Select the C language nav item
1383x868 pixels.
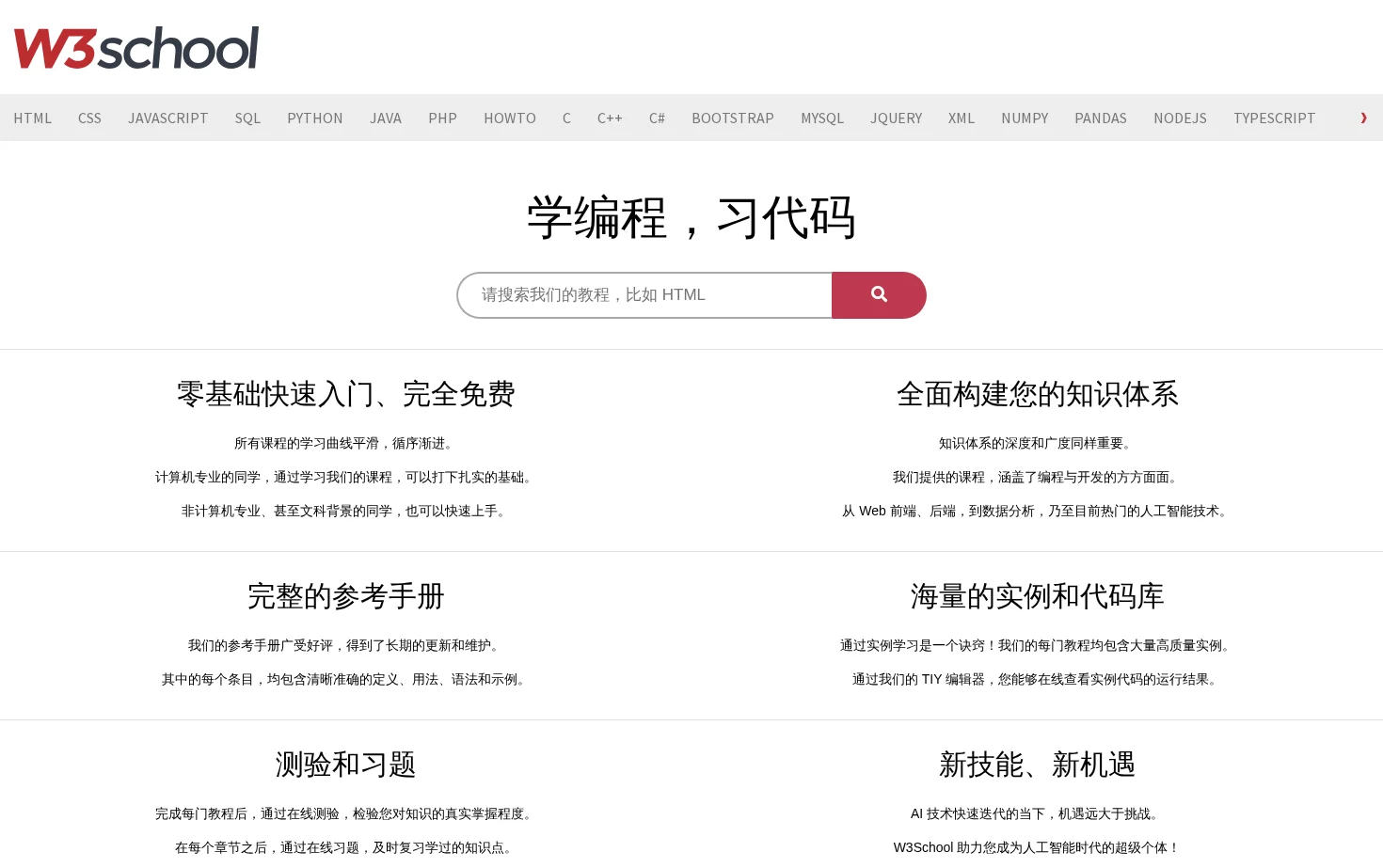566,118
